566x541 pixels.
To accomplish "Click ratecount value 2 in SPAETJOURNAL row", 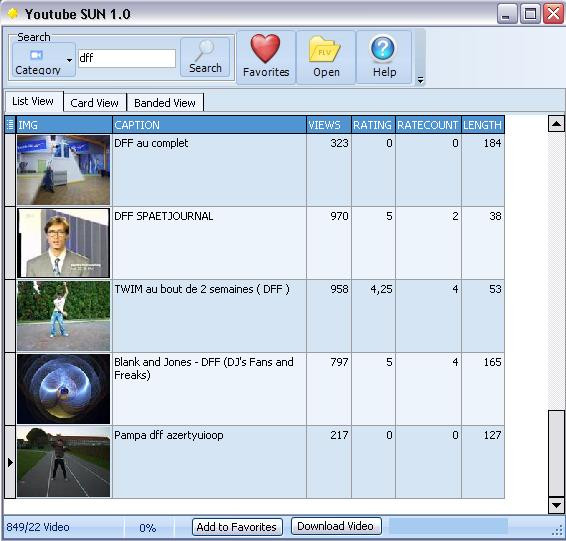I will click(x=455, y=216).
